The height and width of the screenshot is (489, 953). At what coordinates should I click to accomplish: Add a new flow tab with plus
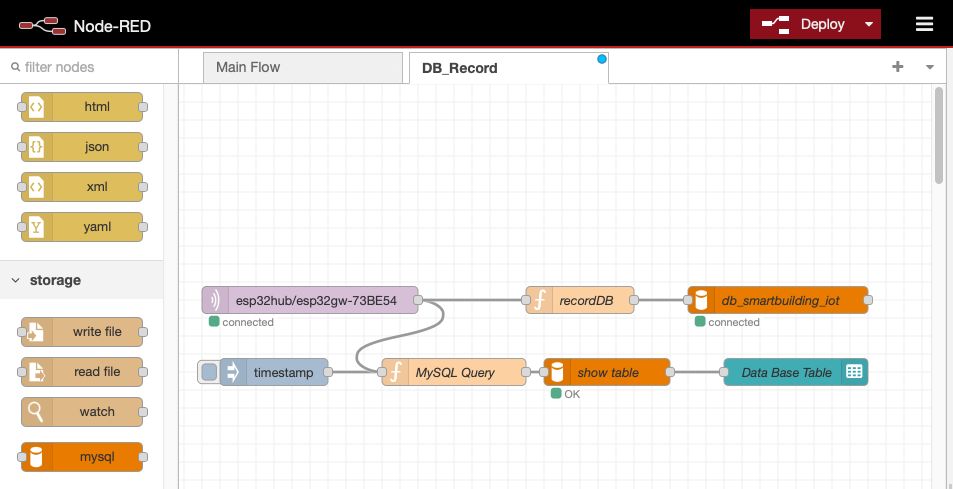(897, 67)
